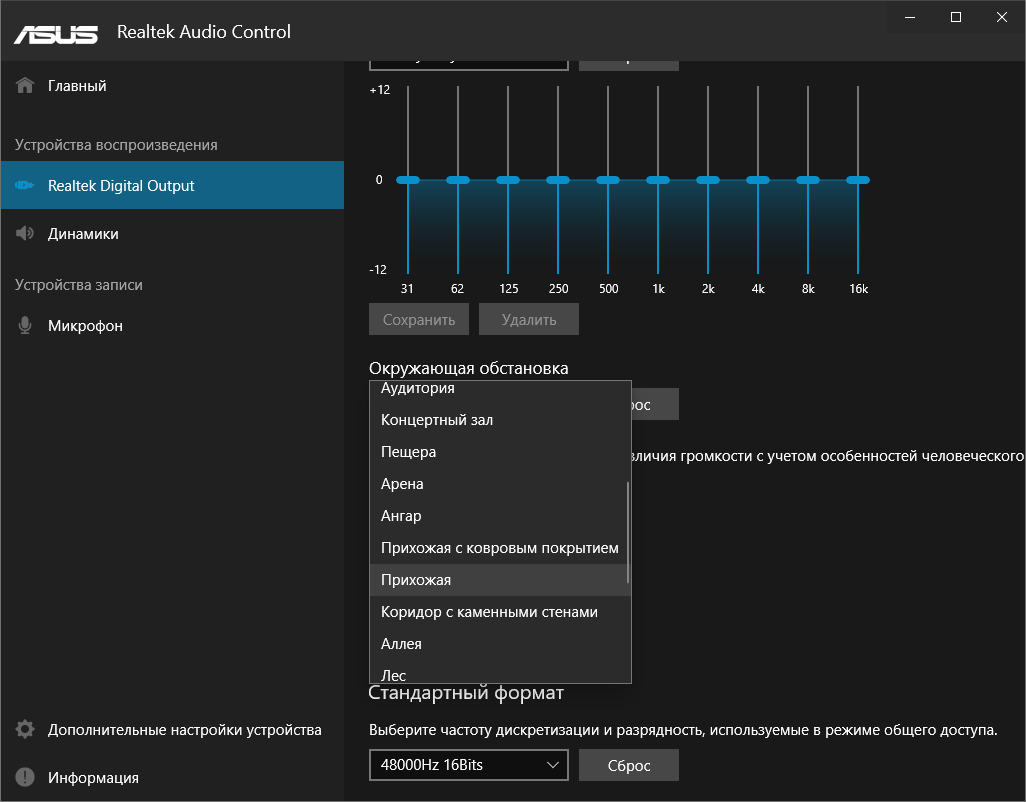The width and height of the screenshot is (1026, 802).
Task: Click the 250 Hz equalizer slider handle
Action: pos(558,180)
